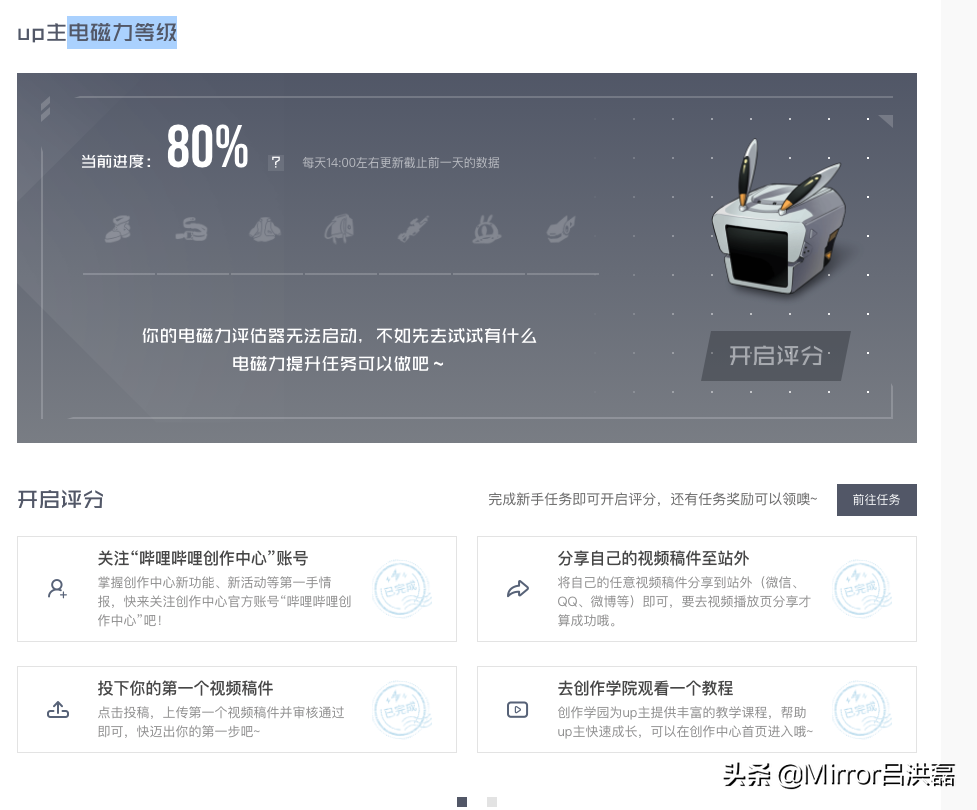The width and height of the screenshot is (977, 810).
Task: Click the 前往任务 button
Action: click(876, 500)
